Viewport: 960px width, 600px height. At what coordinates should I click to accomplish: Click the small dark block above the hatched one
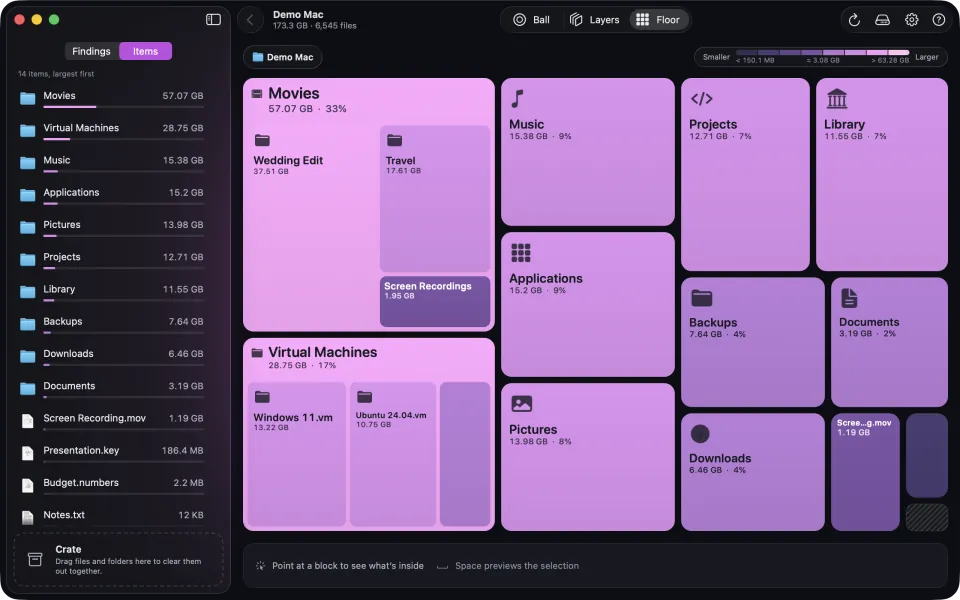[x=927, y=456]
